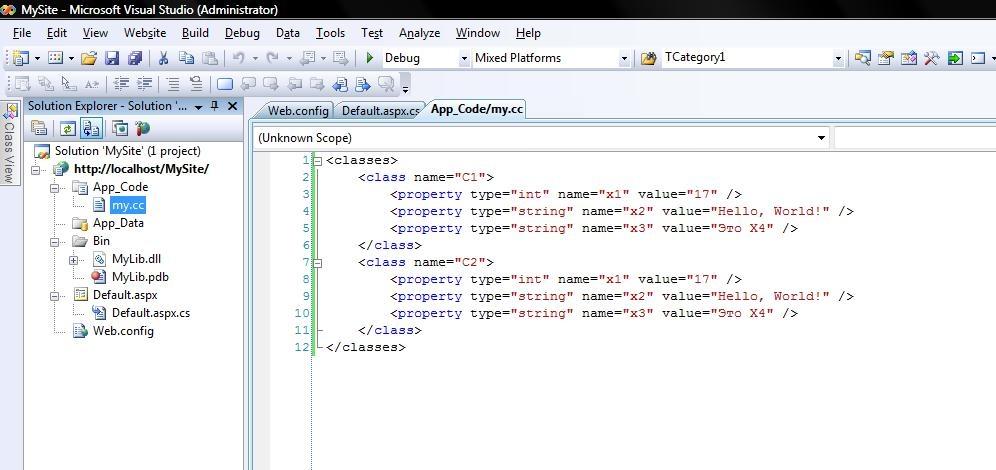Click Increase Line Indent icon
This screenshot has height=470, width=996.
[145, 83]
